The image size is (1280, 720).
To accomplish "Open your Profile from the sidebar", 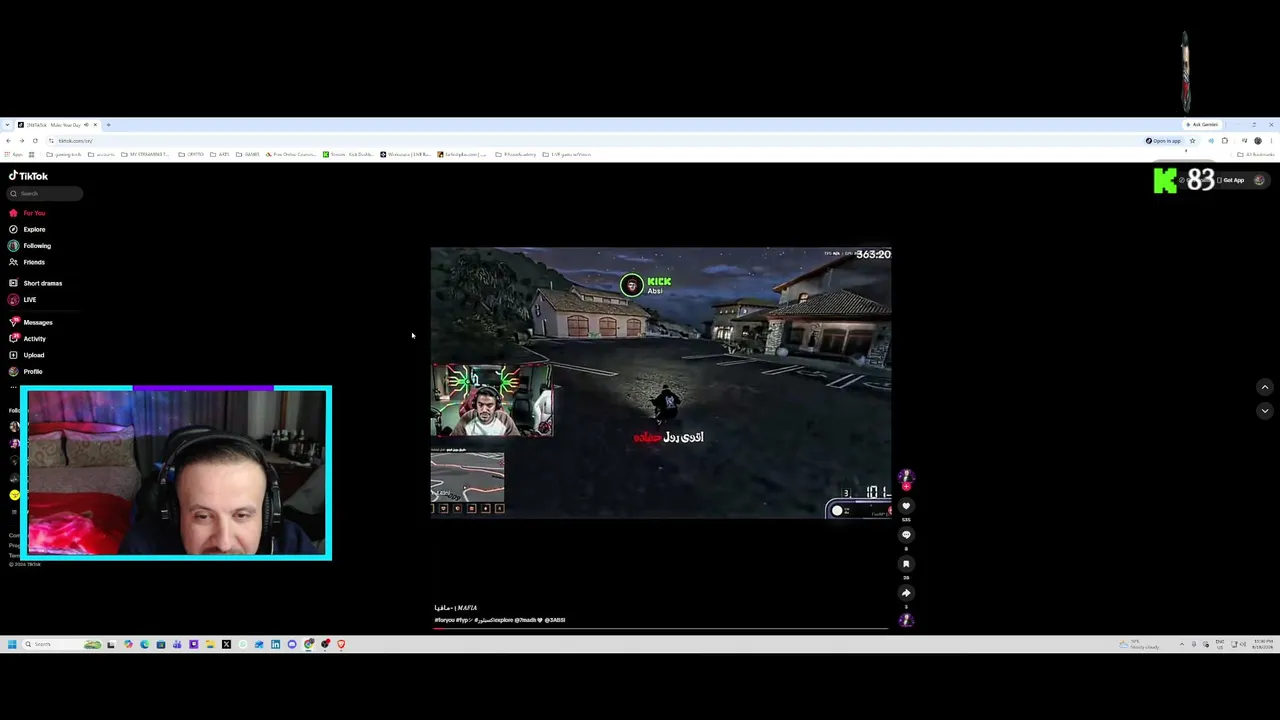I will coord(26,372).
